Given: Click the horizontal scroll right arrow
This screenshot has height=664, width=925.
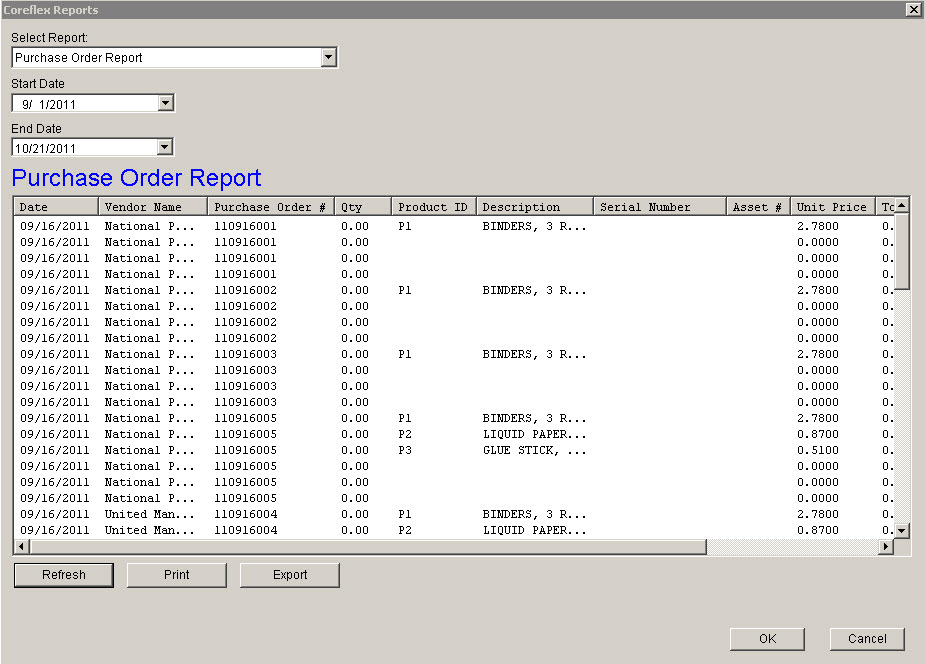Looking at the screenshot, I should click(885, 547).
